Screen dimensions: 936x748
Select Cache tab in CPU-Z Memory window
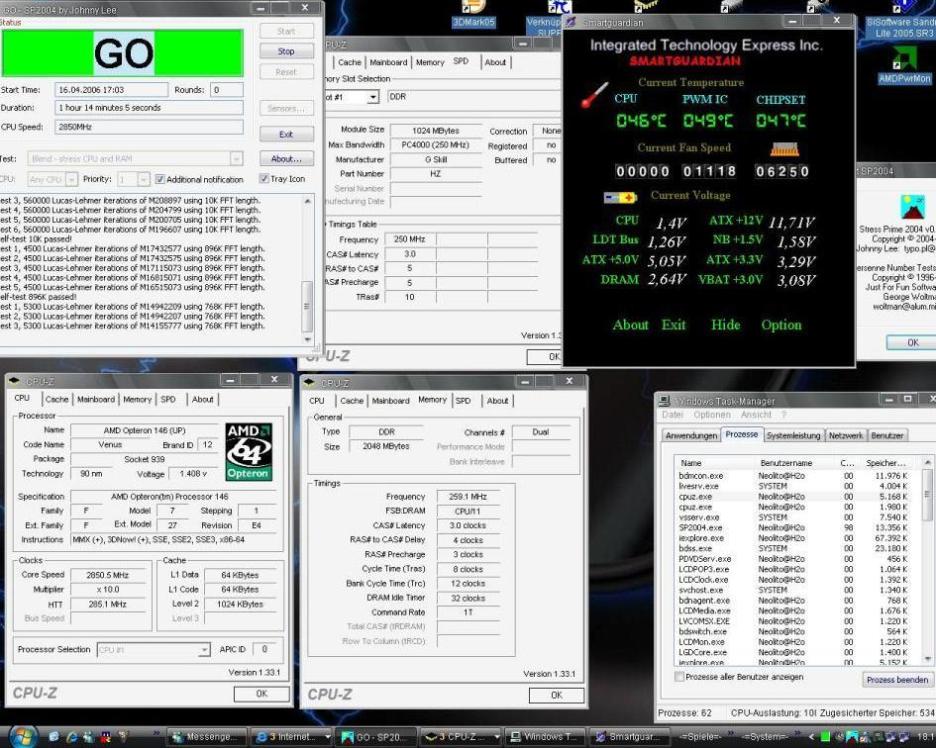(x=352, y=401)
